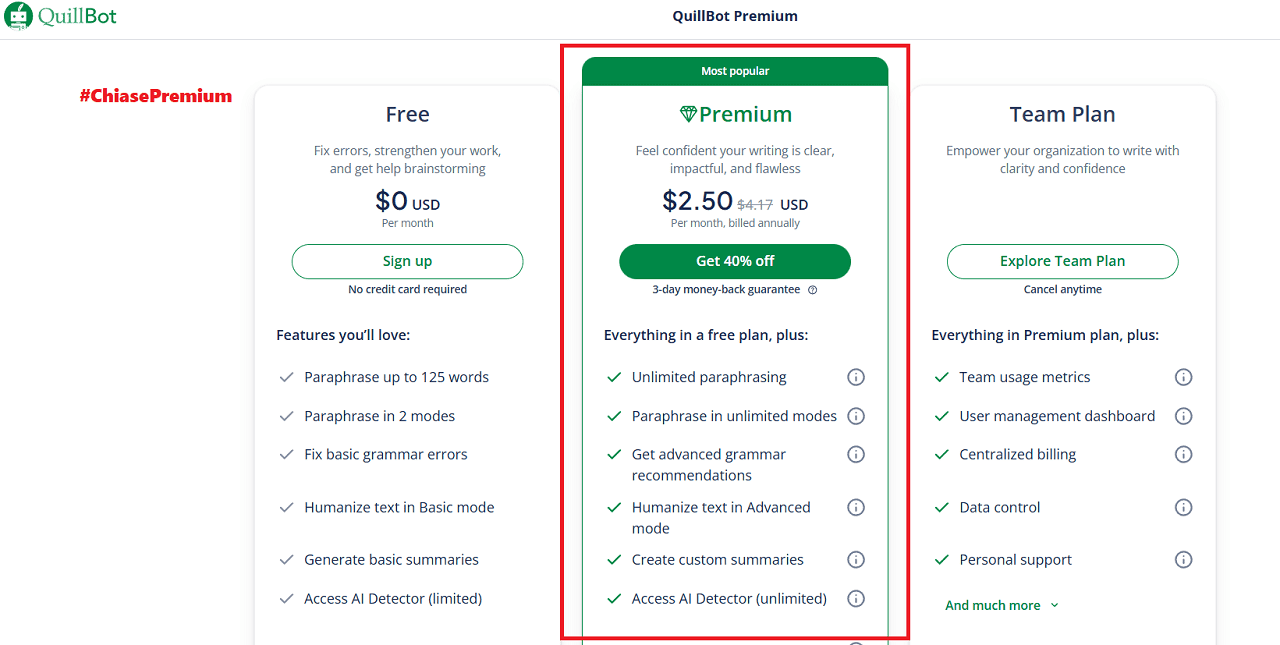Image resolution: width=1280 pixels, height=645 pixels.
Task: Show info for Create custom summaries
Action: (x=856, y=560)
